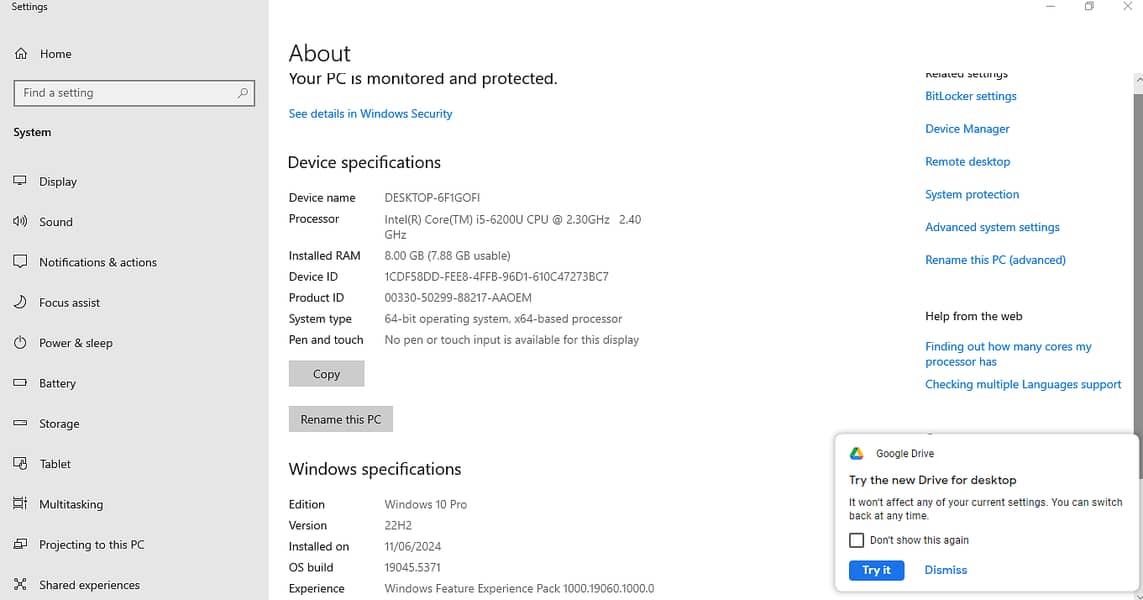Click the Multitasking icon

[x=20, y=503]
